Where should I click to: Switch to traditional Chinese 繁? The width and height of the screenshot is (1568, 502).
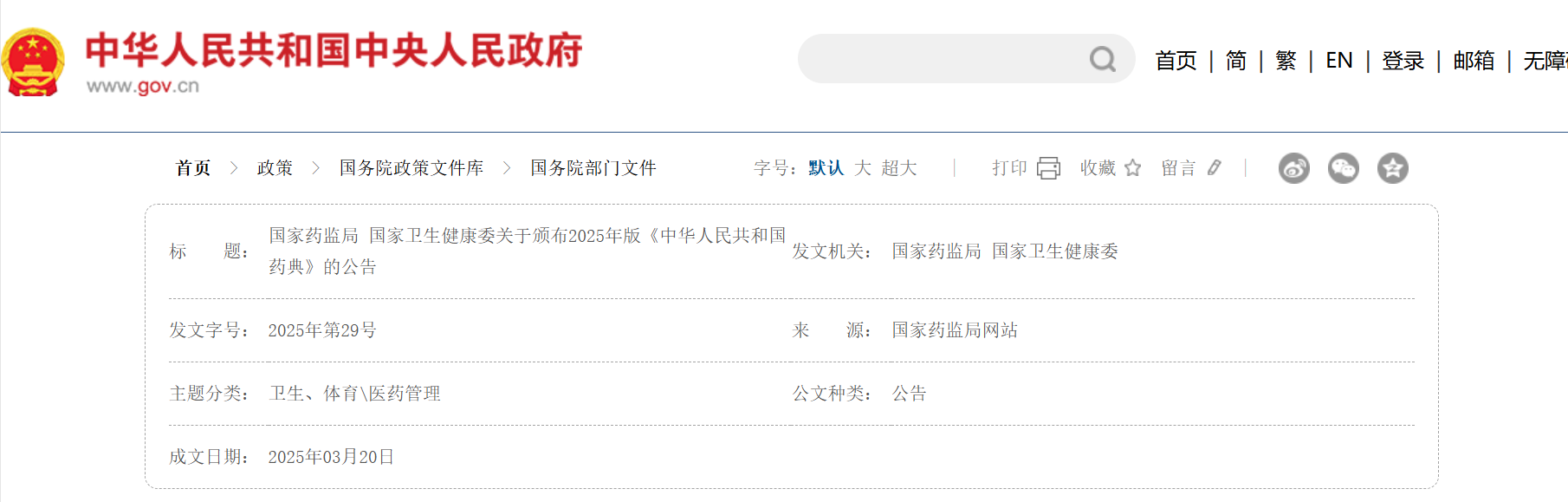[1286, 61]
